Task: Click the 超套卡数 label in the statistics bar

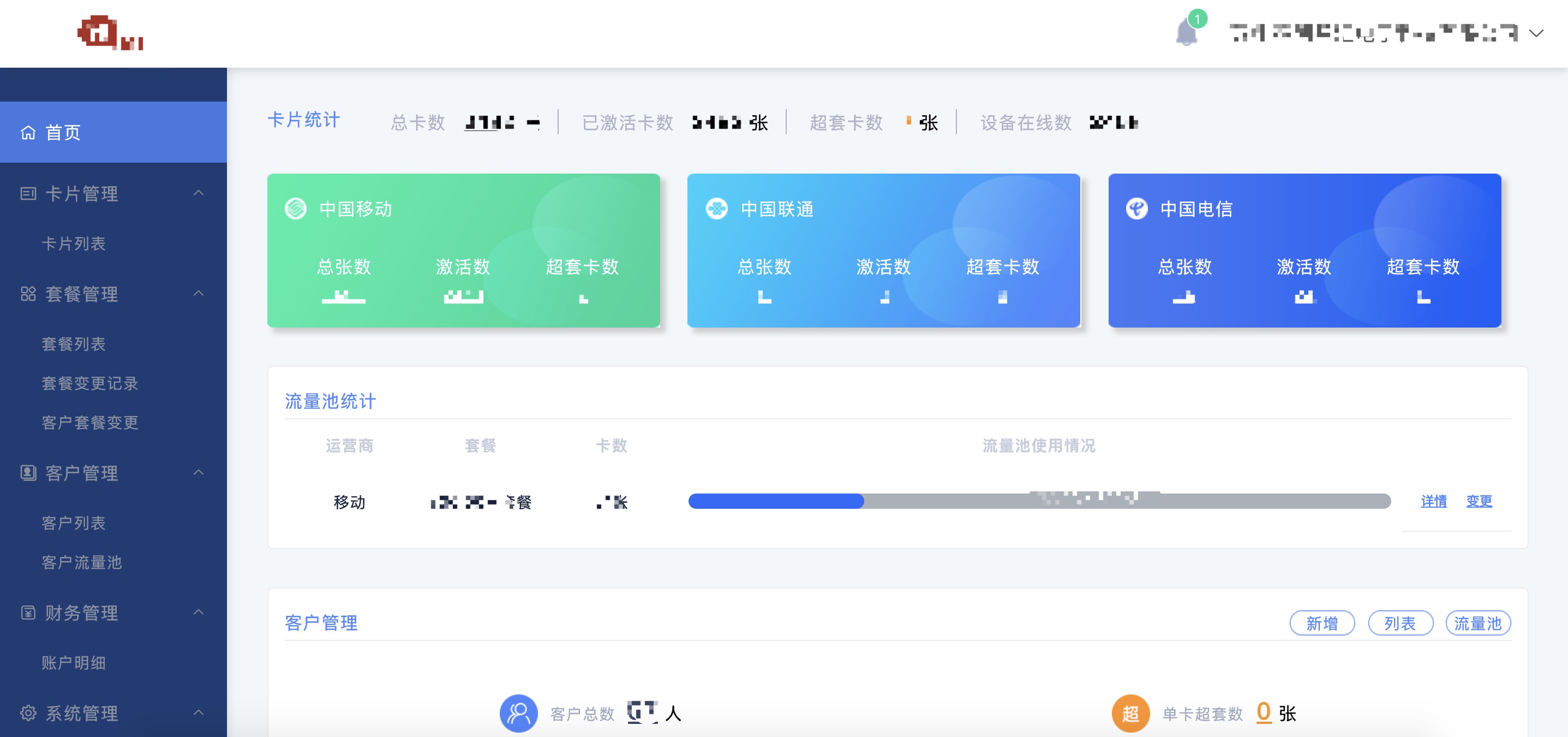Action: [x=846, y=123]
